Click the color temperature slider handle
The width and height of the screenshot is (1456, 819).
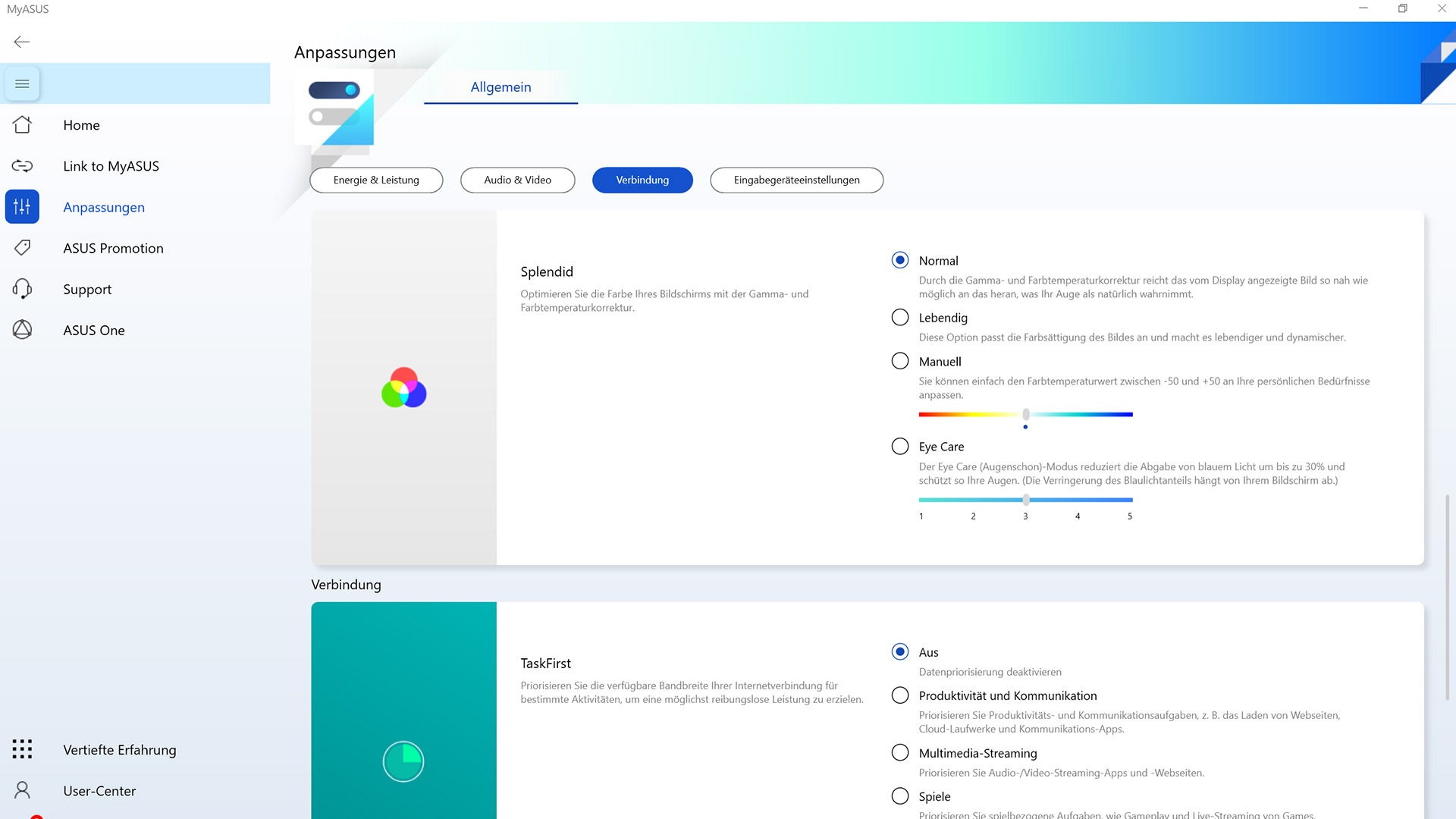[x=1026, y=415]
